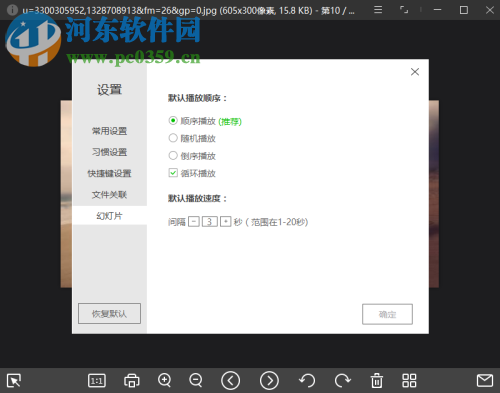The height and width of the screenshot is (393, 500).
Task: Select 随机播放 radio option
Action: click(173, 138)
